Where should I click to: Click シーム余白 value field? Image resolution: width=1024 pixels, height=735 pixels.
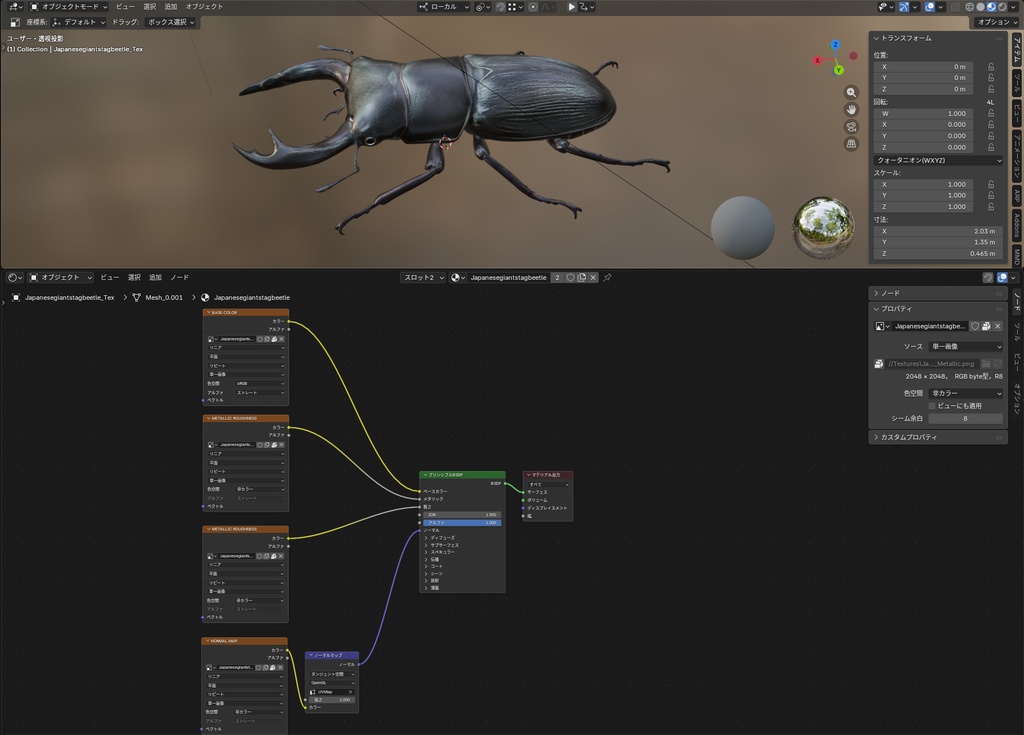965,418
